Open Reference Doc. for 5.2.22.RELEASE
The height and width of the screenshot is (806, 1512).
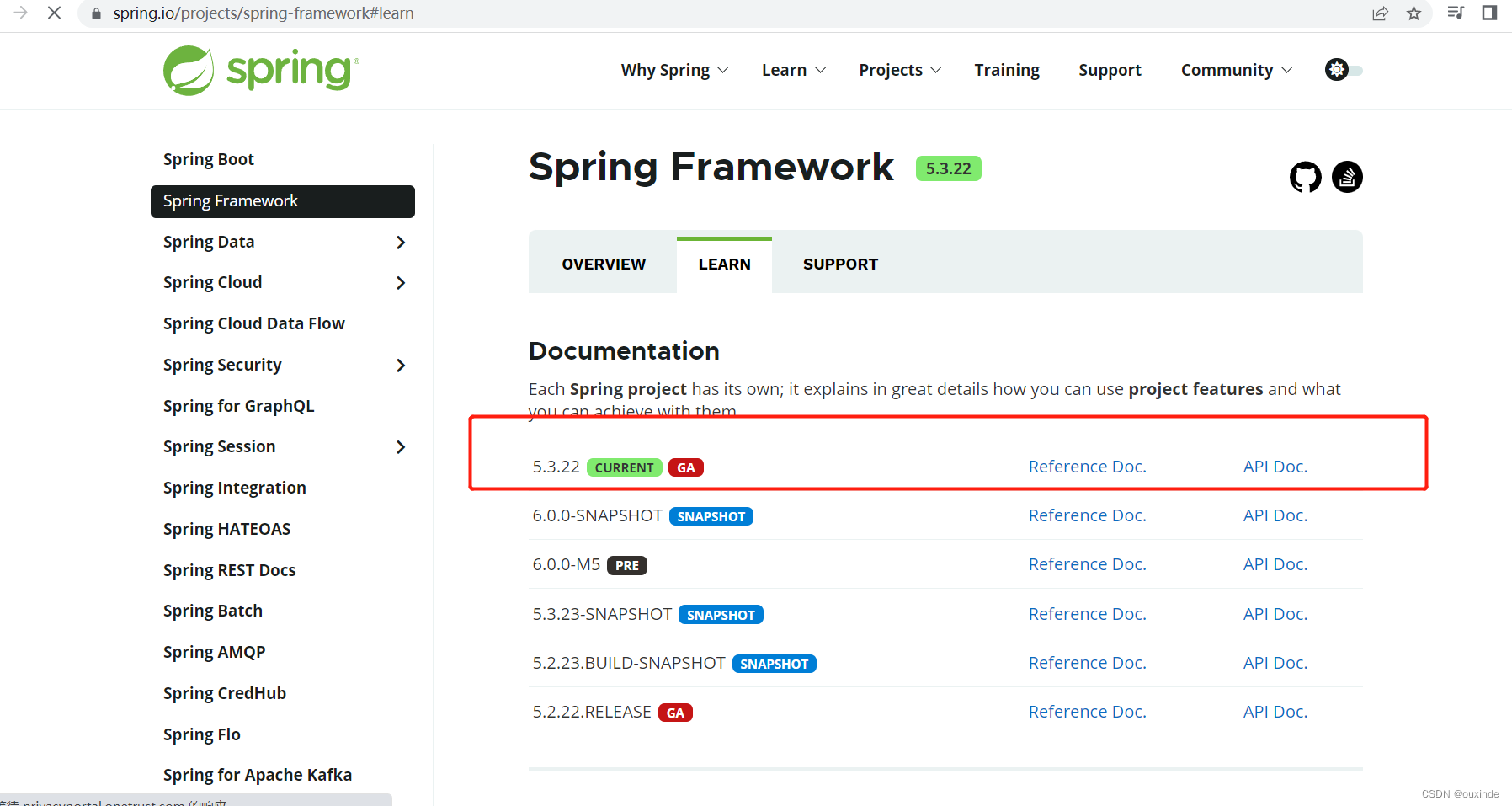pyautogui.click(x=1088, y=712)
